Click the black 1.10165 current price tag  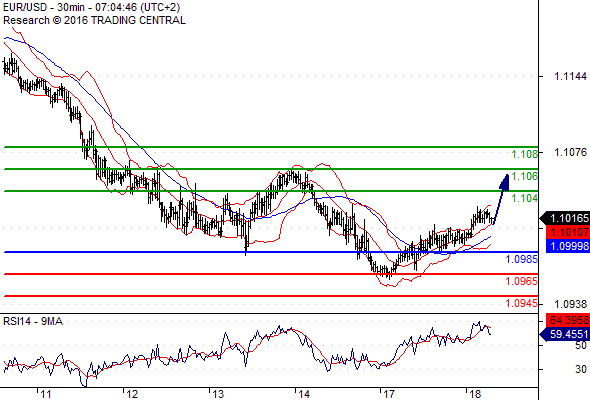pyautogui.click(x=565, y=218)
